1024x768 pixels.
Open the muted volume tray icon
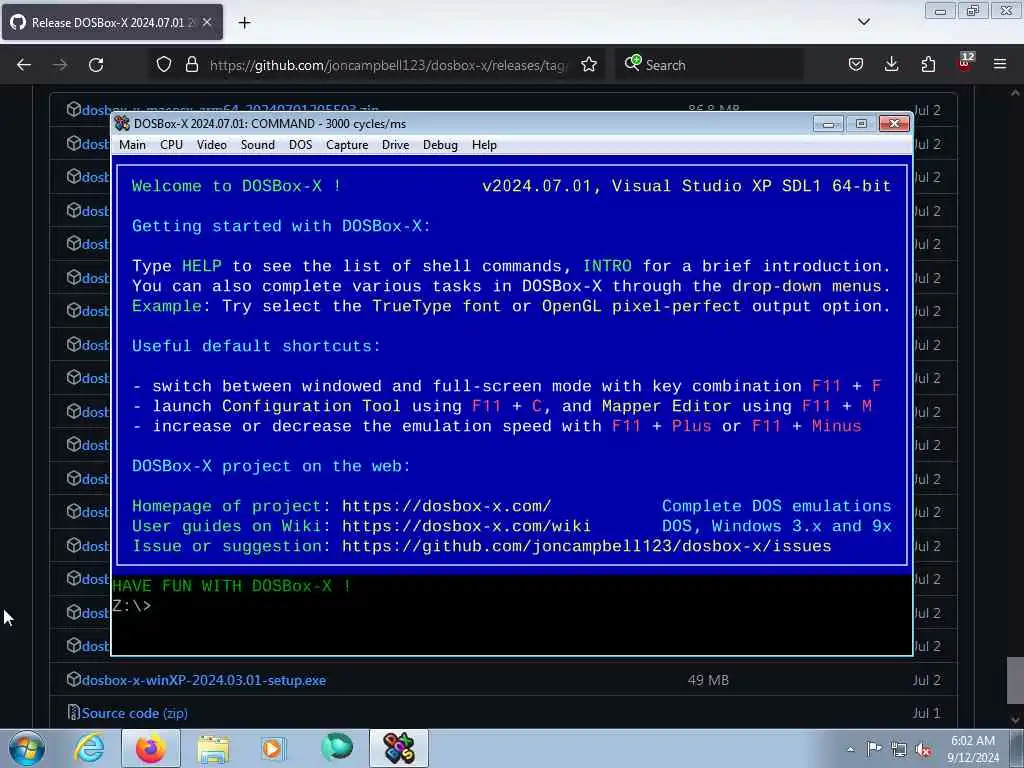[x=923, y=750]
